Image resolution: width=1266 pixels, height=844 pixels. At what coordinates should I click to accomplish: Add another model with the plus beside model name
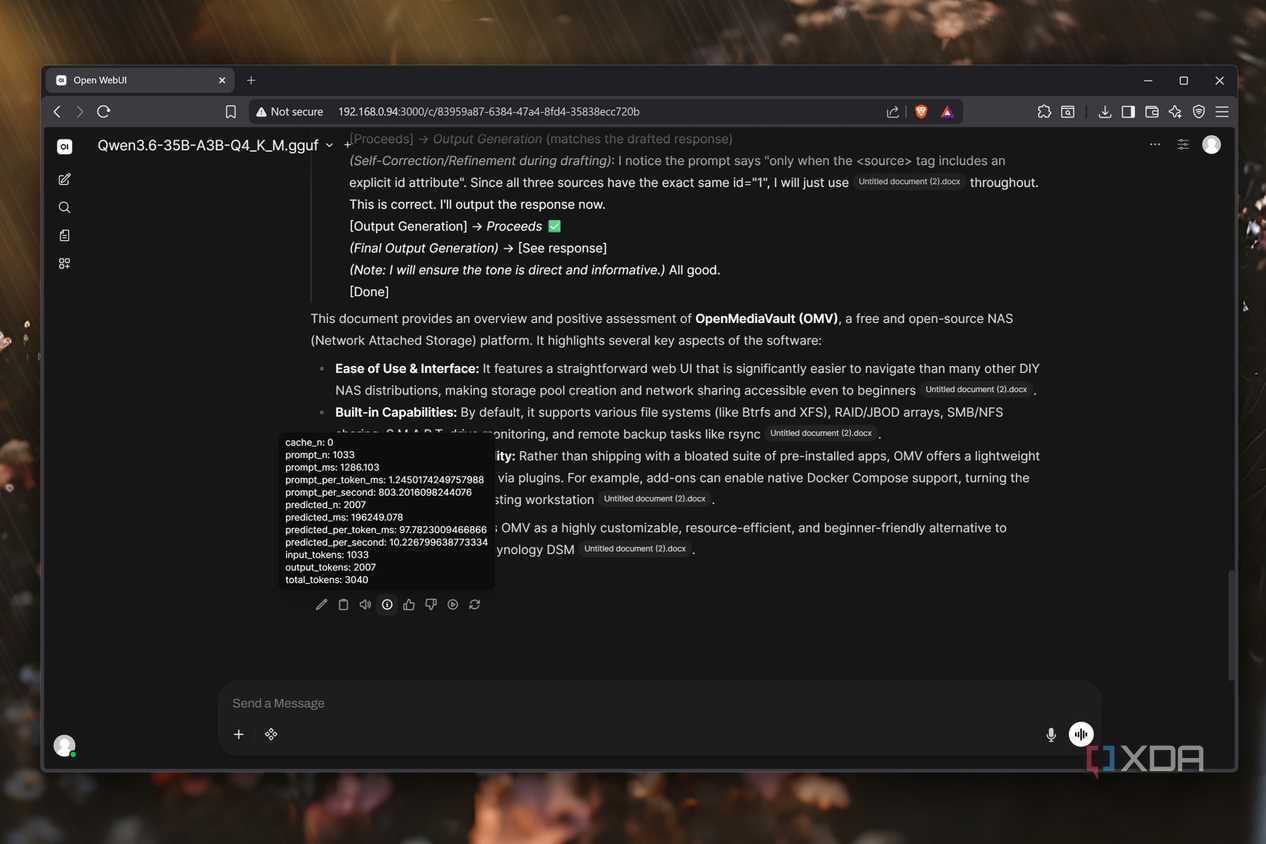347,145
